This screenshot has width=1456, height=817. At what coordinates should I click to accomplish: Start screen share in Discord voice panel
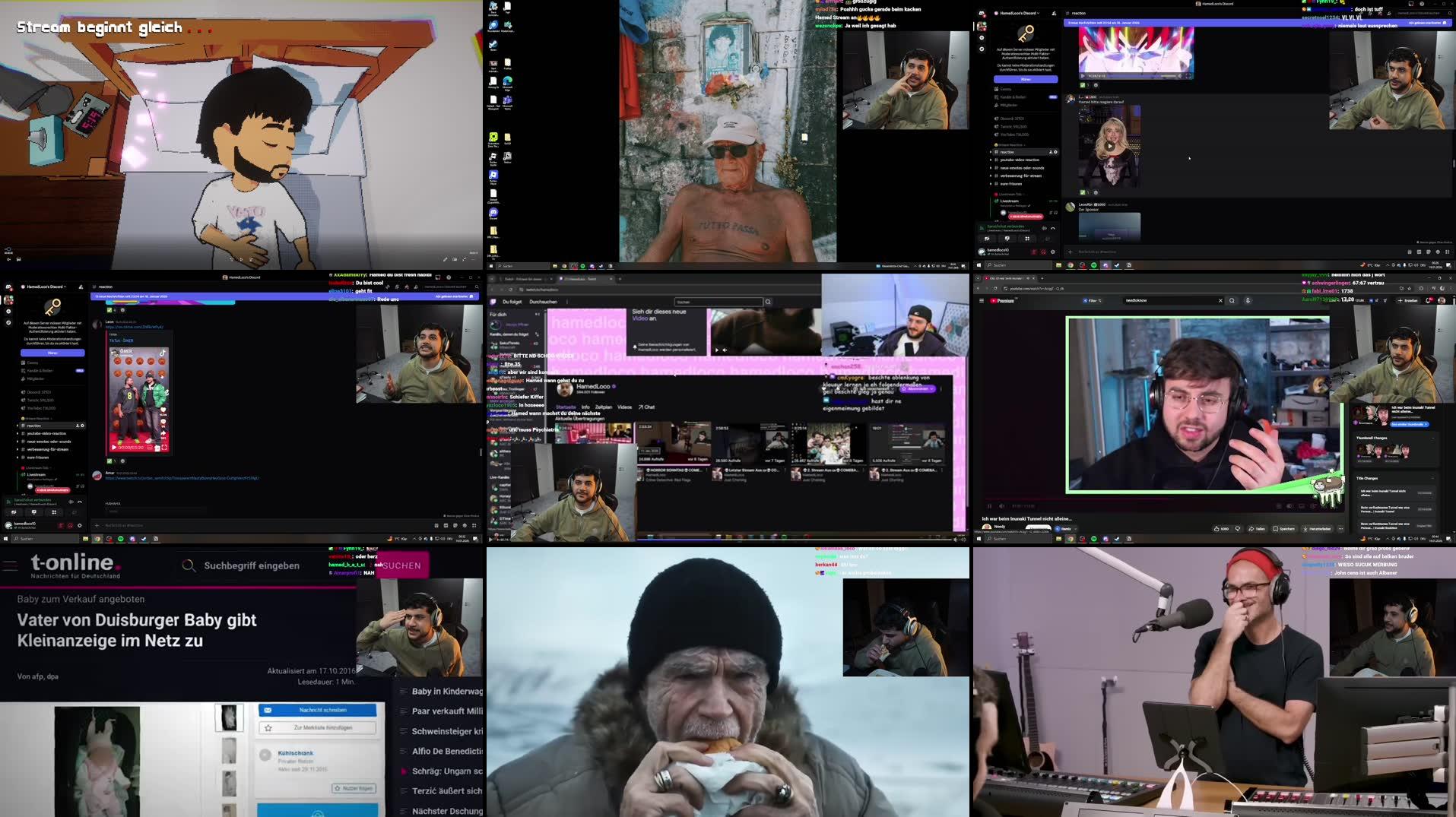pos(34,512)
